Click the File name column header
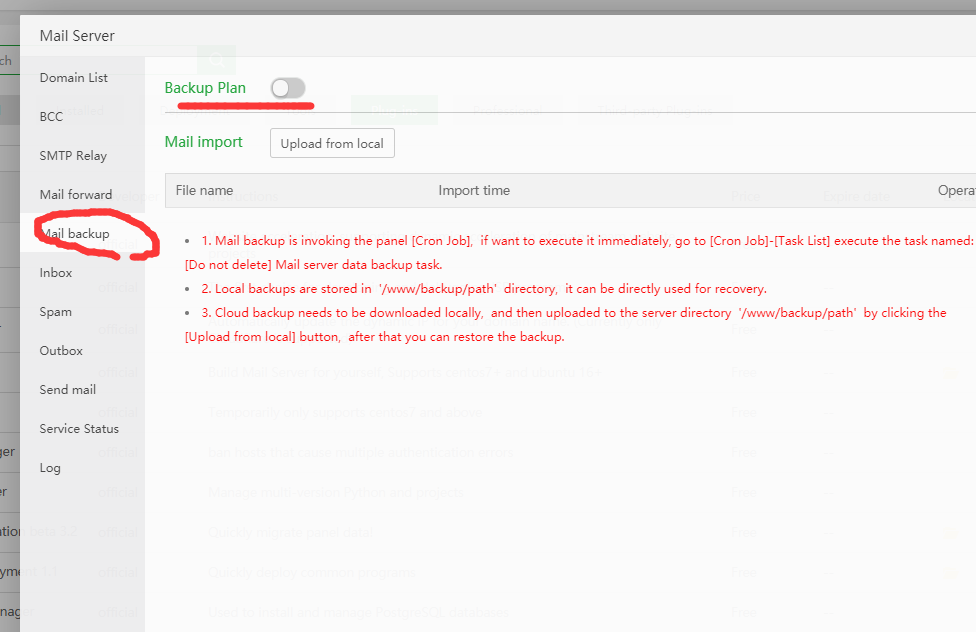Viewport: 976px width, 632px height. 204,191
